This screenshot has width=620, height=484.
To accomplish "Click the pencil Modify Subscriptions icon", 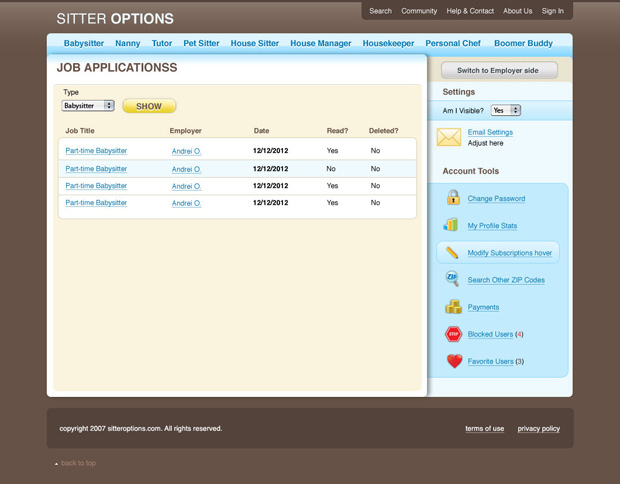I will click(x=453, y=253).
